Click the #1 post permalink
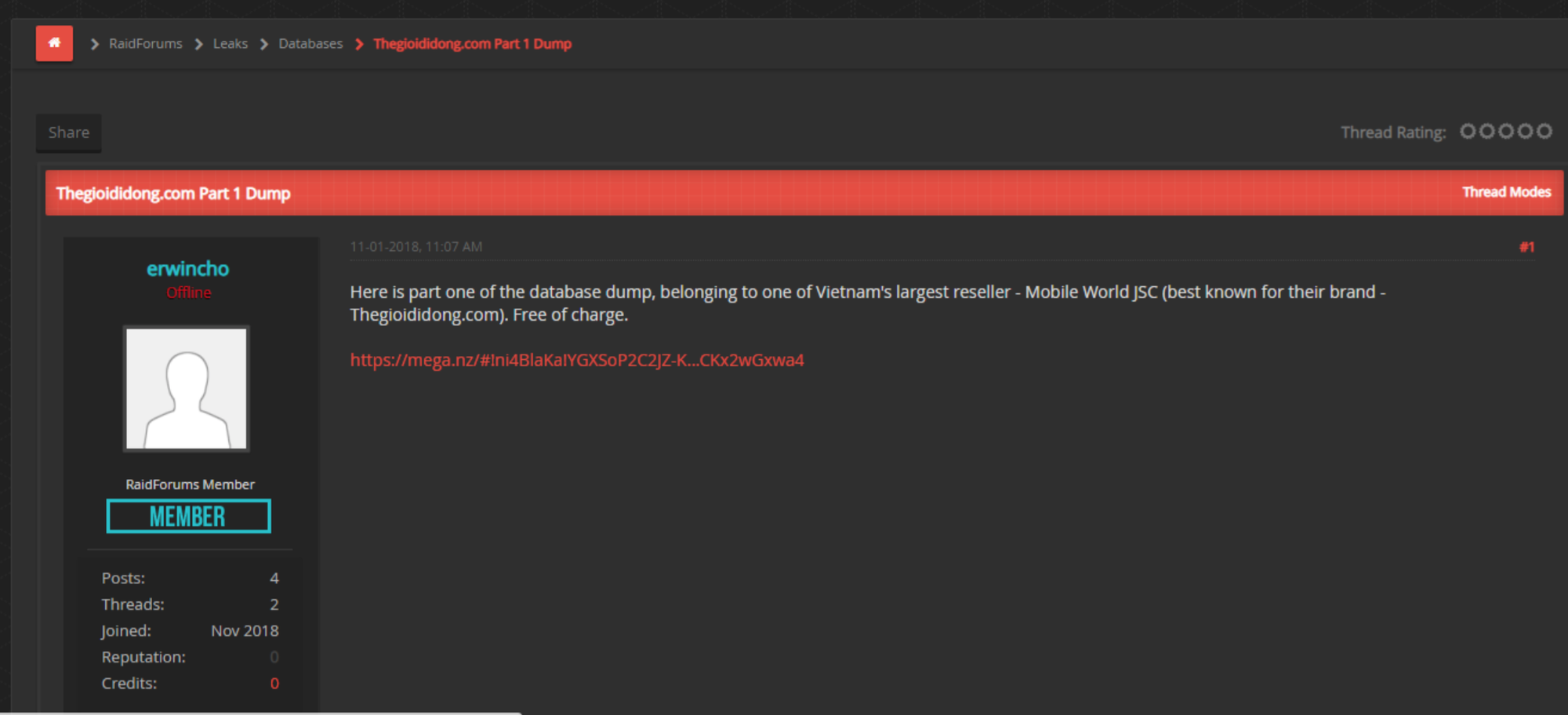Viewport: 1568px width, 715px height. pos(1526,247)
